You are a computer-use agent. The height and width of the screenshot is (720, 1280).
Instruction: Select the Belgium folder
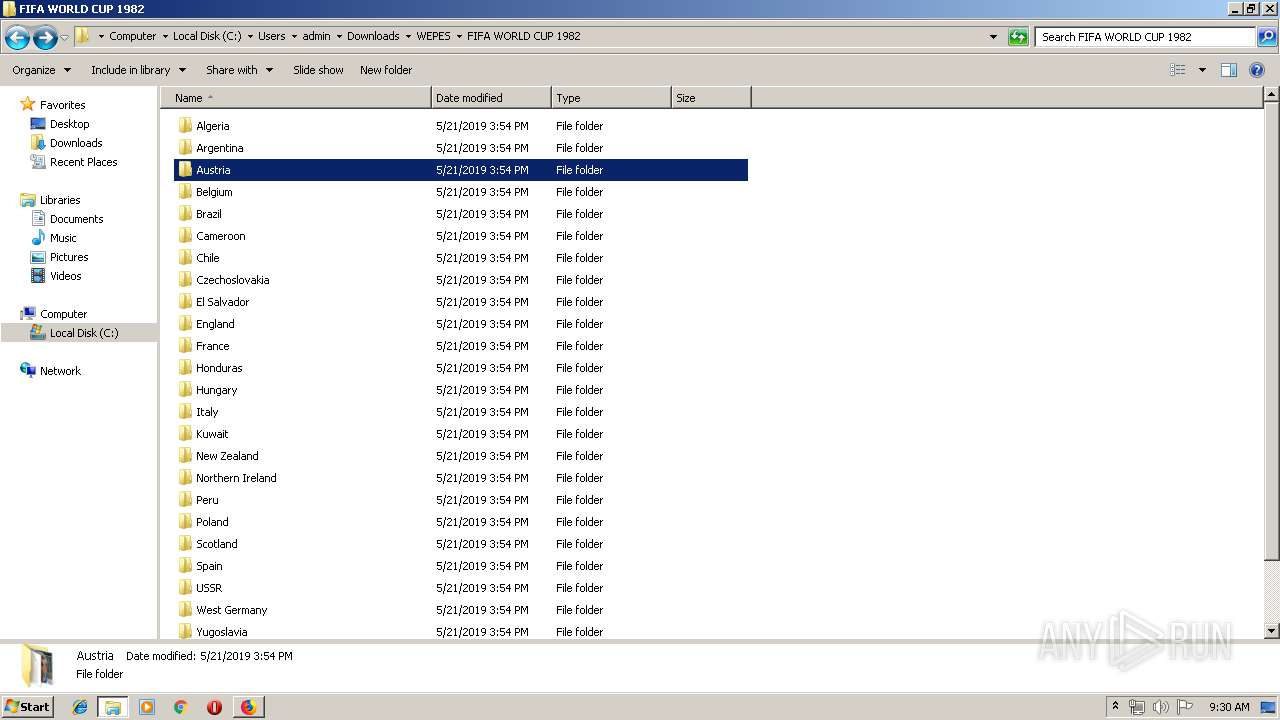[x=461, y=192]
